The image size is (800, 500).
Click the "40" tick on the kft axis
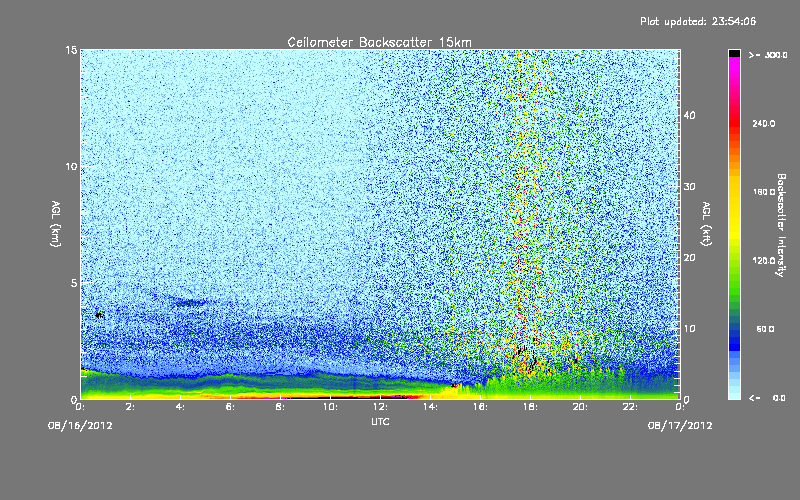tap(689, 115)
